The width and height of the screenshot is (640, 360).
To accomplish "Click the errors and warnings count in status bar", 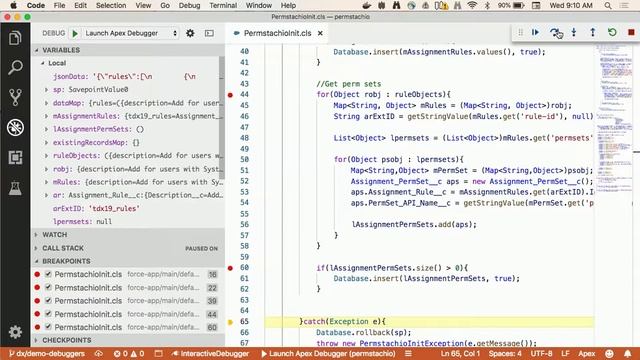I will tap(129, 353).
